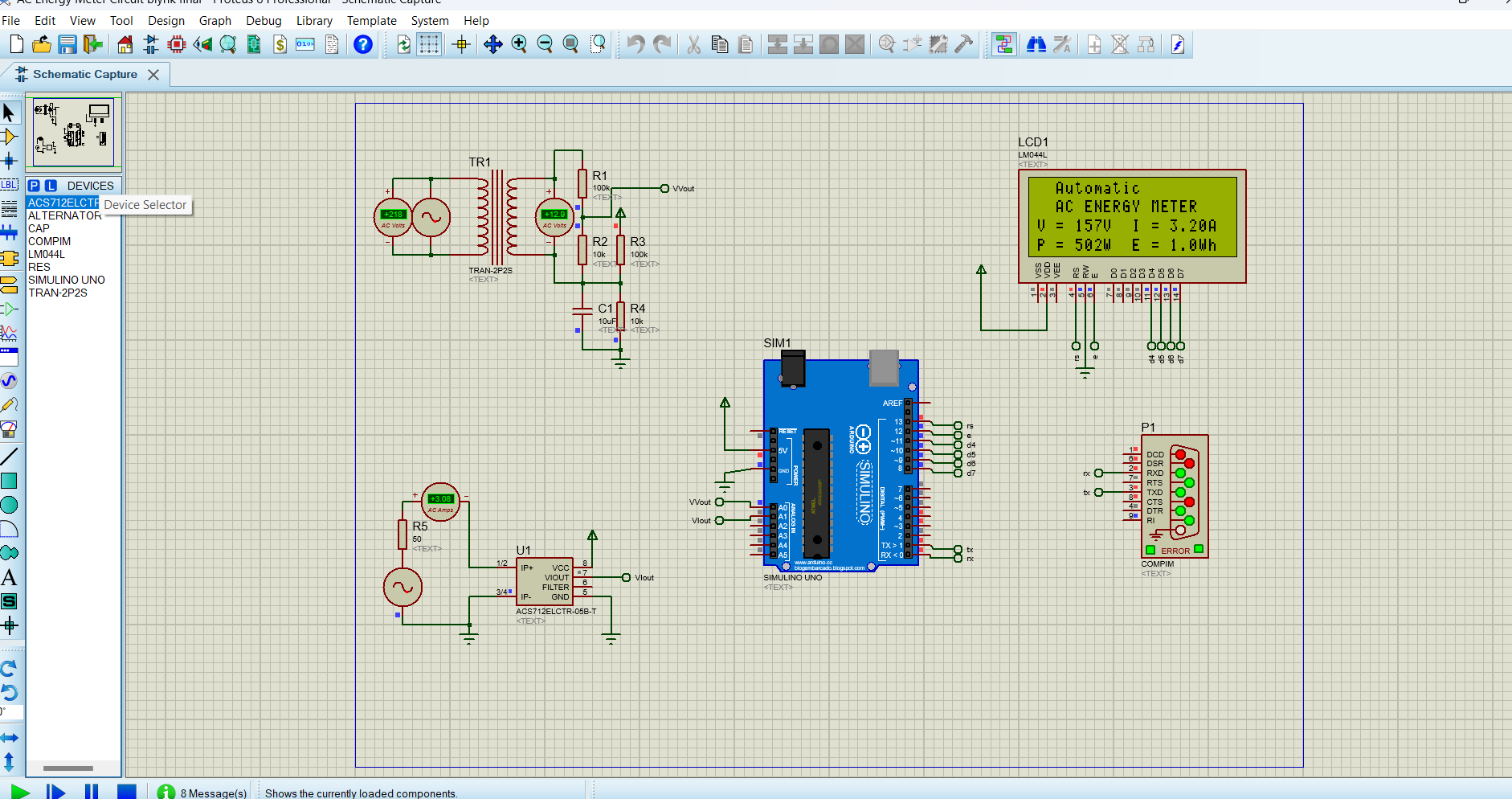The width and height of the screenshot is (1512, 799).
Task: Select SIMULINO UNO in the devices list
Action: click(x=66, y=280)
